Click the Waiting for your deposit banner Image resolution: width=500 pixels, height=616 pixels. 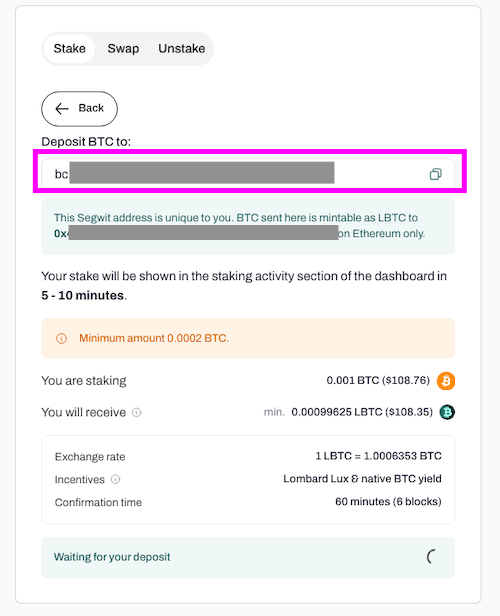tap(248, 557)
